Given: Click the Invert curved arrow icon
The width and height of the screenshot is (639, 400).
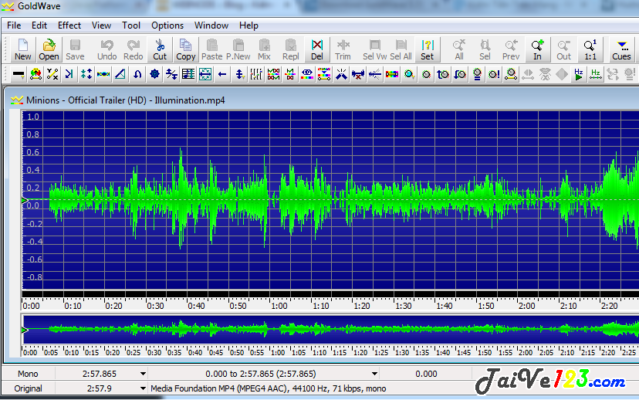Looking at the screenshot, I should 137,74.
